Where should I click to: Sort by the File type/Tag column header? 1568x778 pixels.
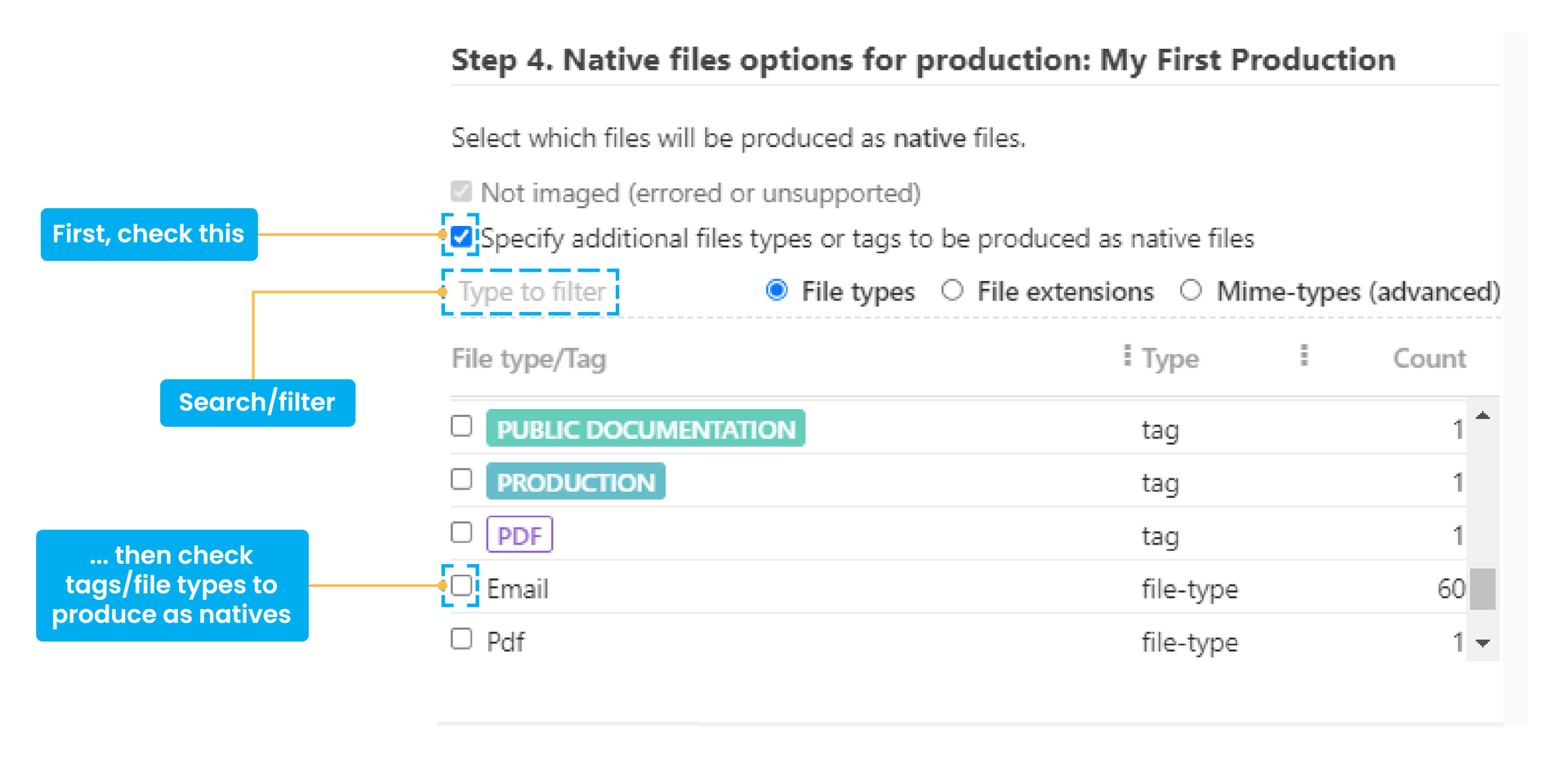click(x=528, y=358)
